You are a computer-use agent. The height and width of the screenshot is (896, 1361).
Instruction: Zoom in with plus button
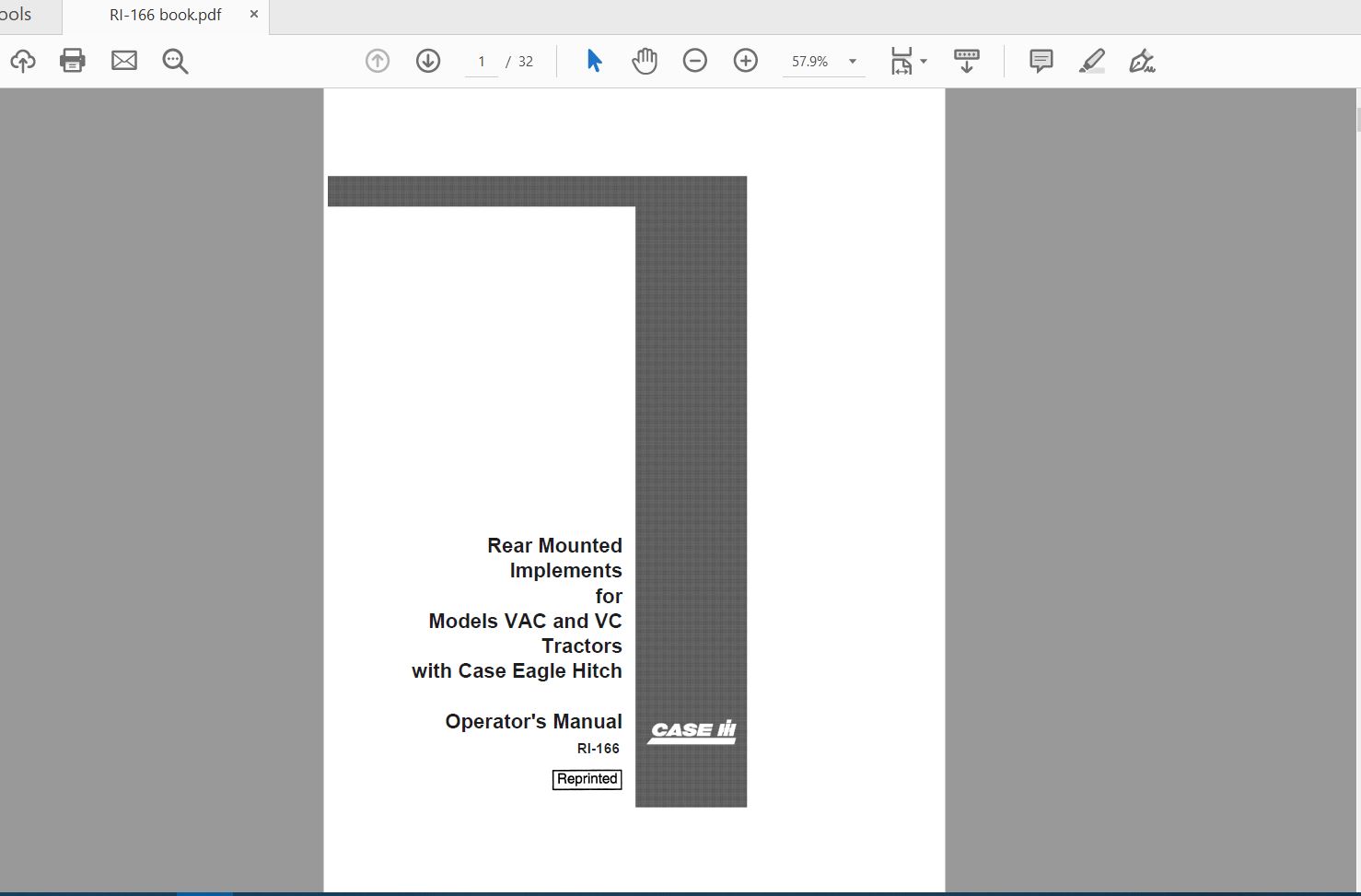[x=746, y=61]
